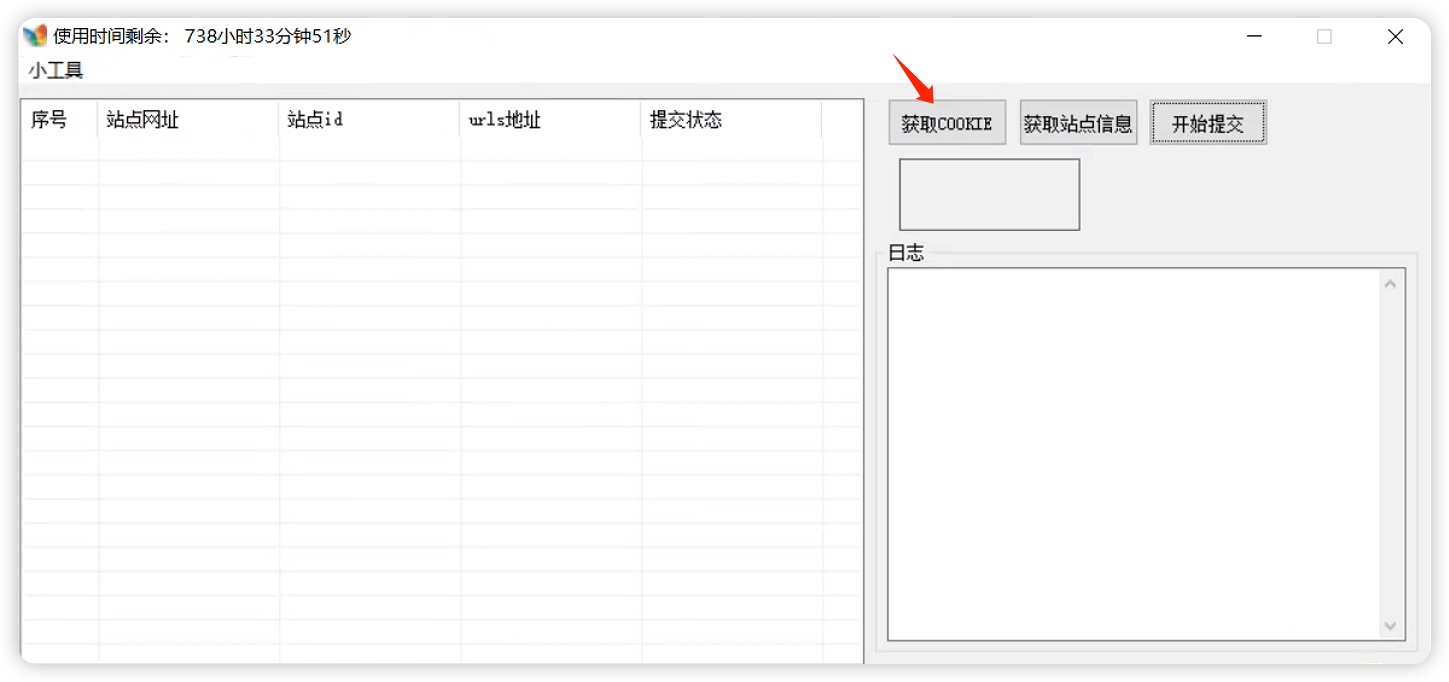
Task: Open the 小工具 menu
Action: coord(56,70)
